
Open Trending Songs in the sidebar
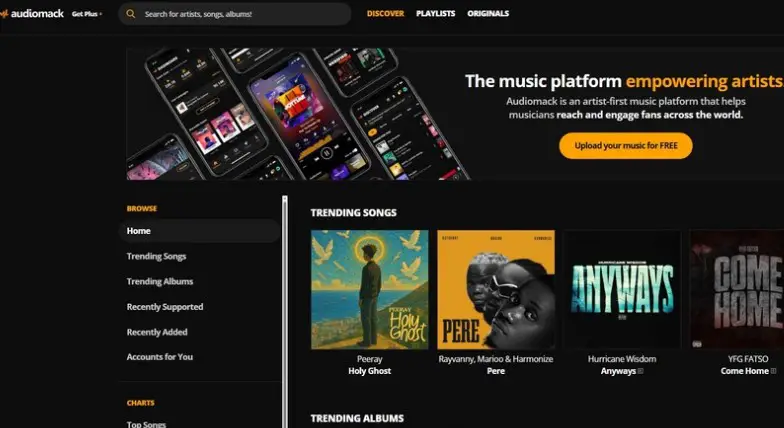tap(156, 256)
